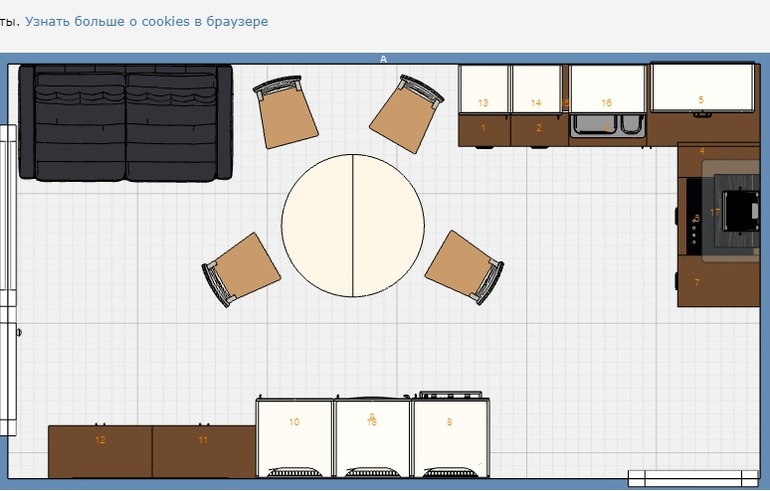Select brown cabinet number 11
This screenshot has height=491, width=770.
tap(203, 451)
